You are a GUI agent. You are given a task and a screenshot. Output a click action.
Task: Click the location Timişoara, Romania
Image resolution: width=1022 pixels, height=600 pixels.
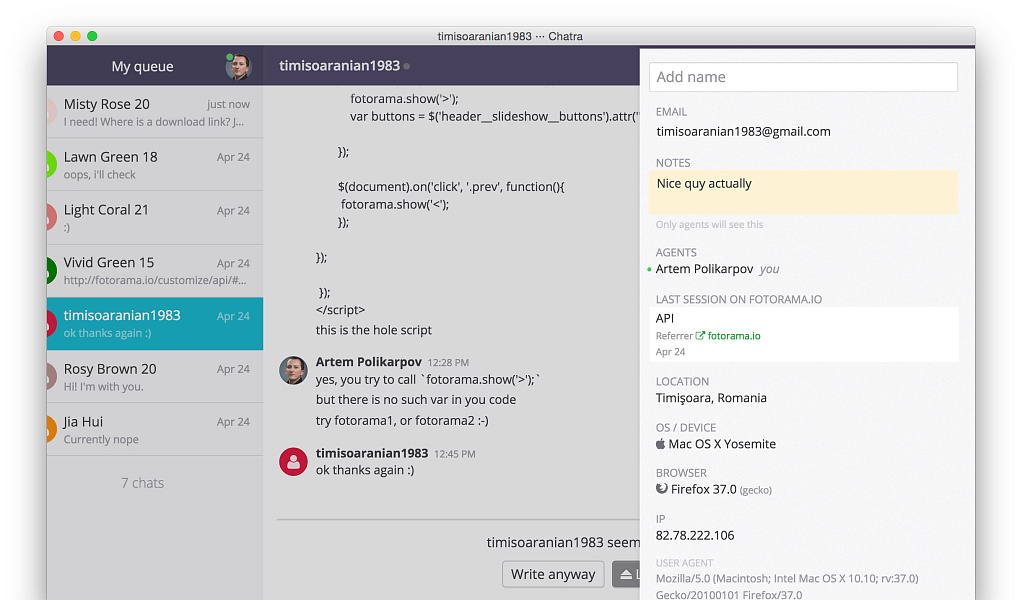tap(711, 398)
